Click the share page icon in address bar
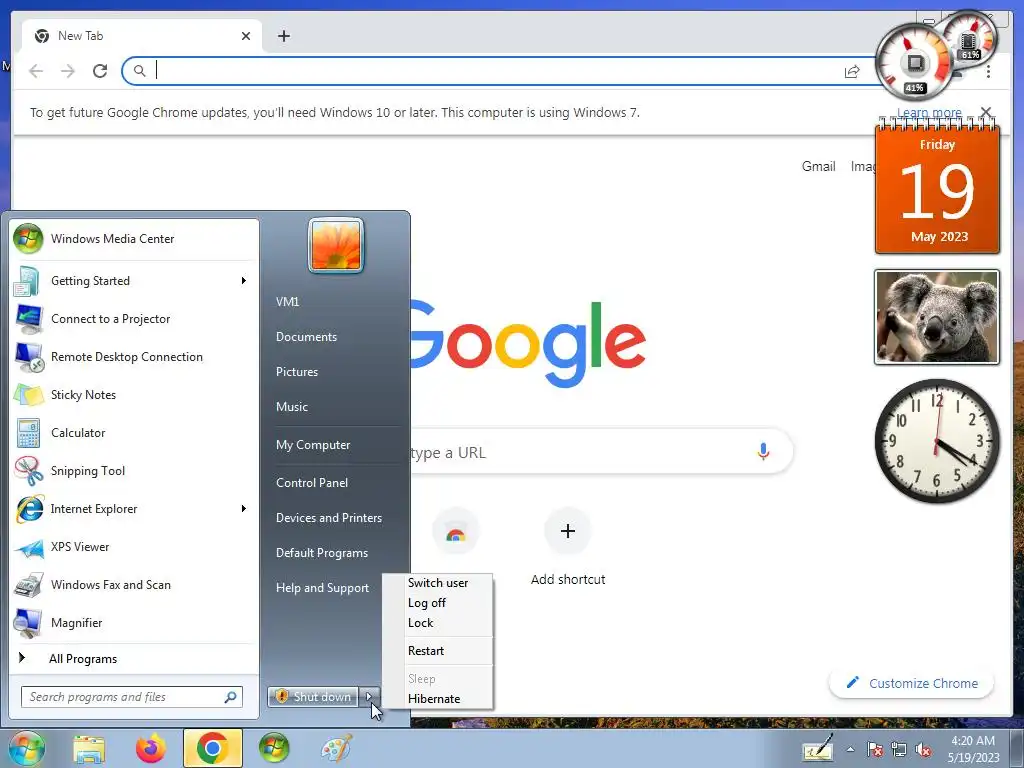Viewport: 1024px width, 768px height. click(852, 71)
